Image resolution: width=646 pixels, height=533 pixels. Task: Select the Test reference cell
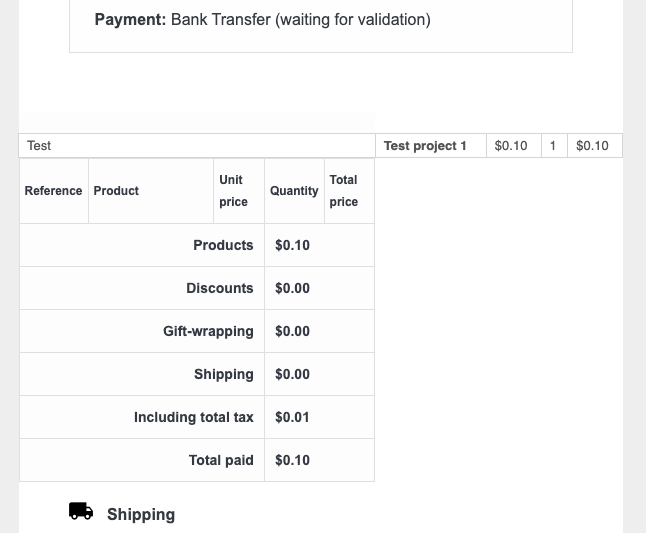click(197, 145)
